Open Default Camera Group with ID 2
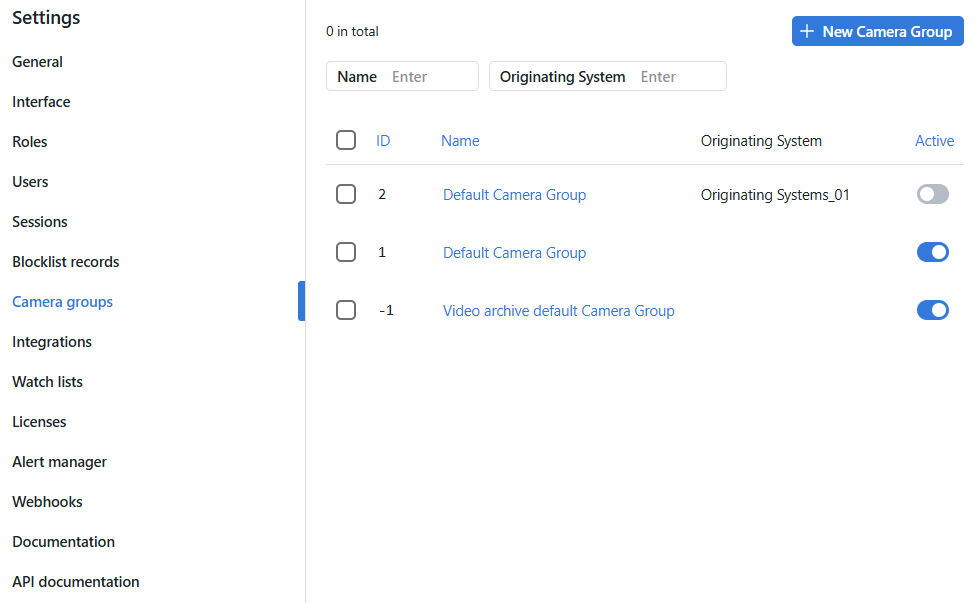 tap(514, 195)
